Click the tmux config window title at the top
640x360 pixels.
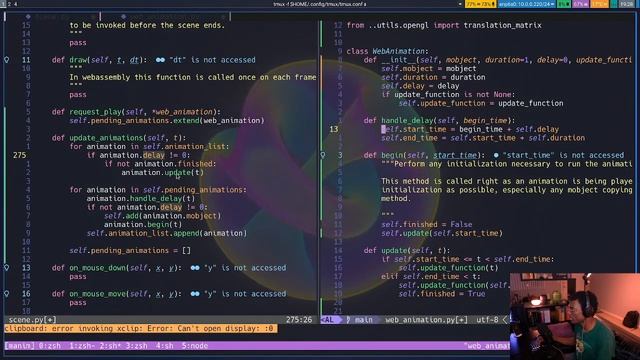[320, 4]
